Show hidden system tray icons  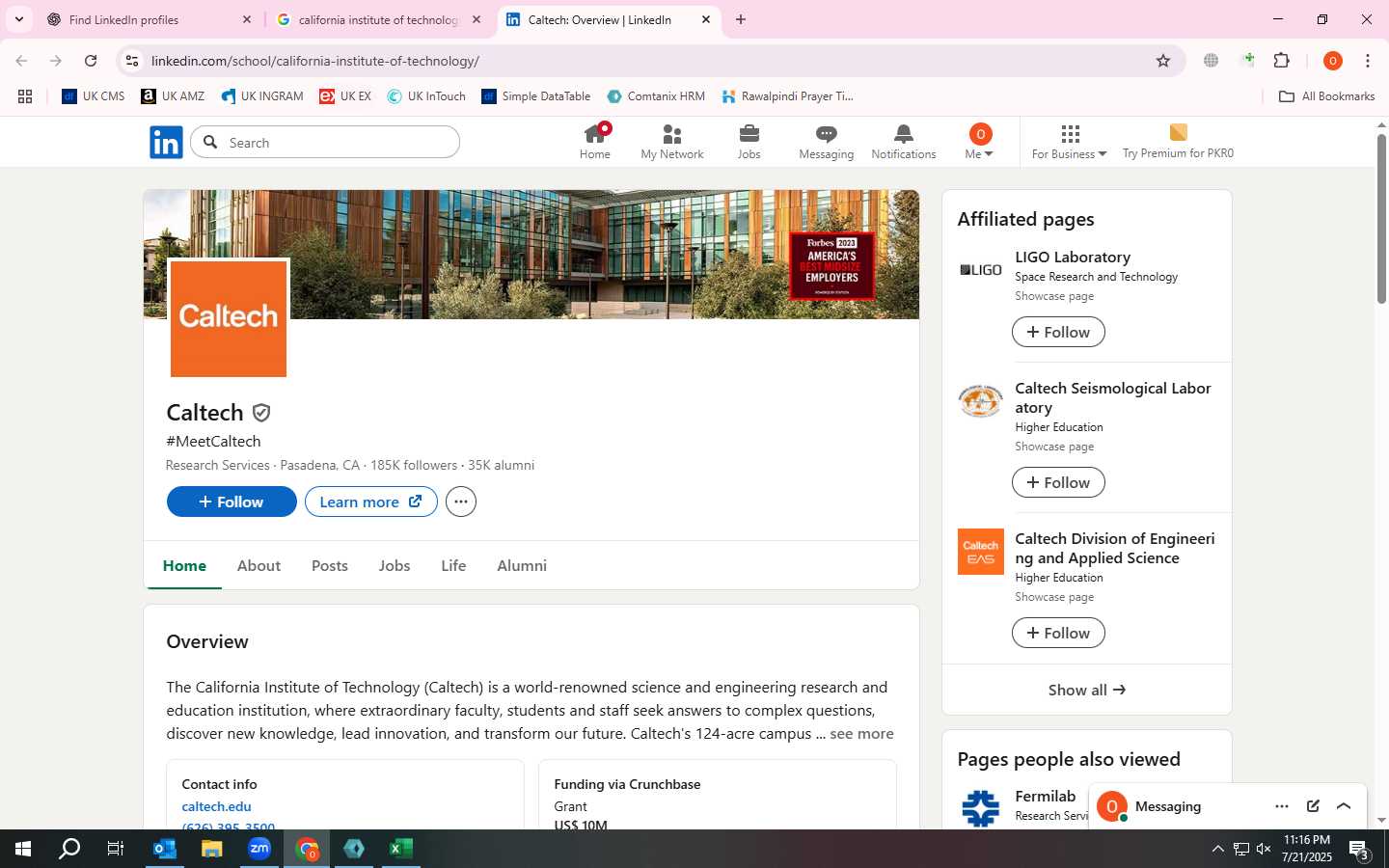click(1217, 849)
